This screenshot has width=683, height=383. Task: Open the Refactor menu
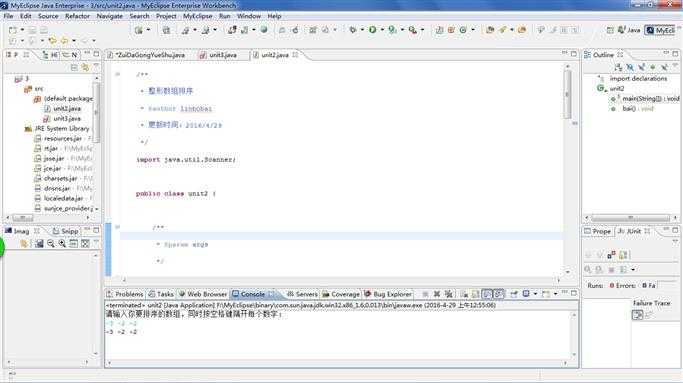(x=77, y=16)
